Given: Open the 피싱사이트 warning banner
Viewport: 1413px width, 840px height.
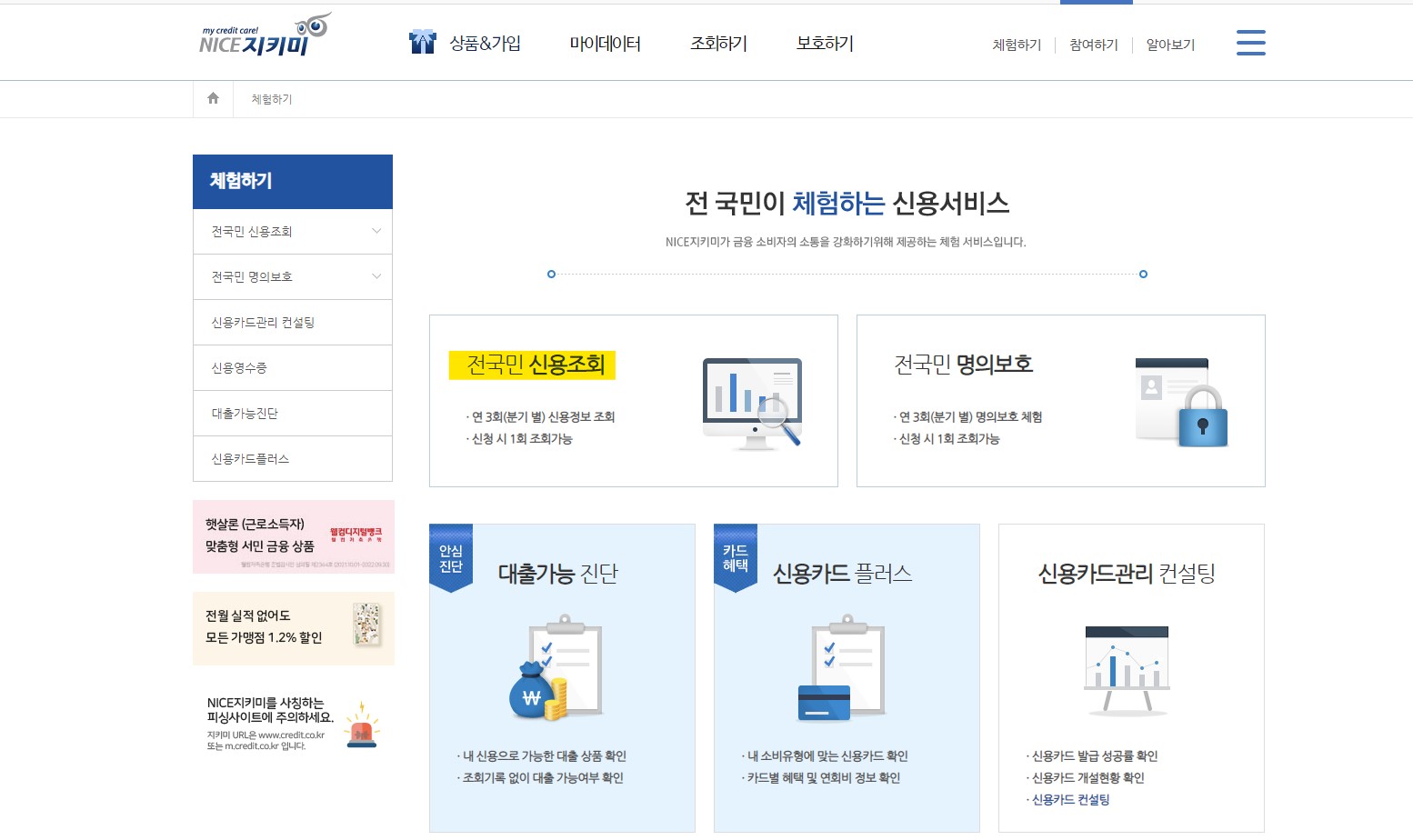Looking at the screenshot, I should point(294,724).
